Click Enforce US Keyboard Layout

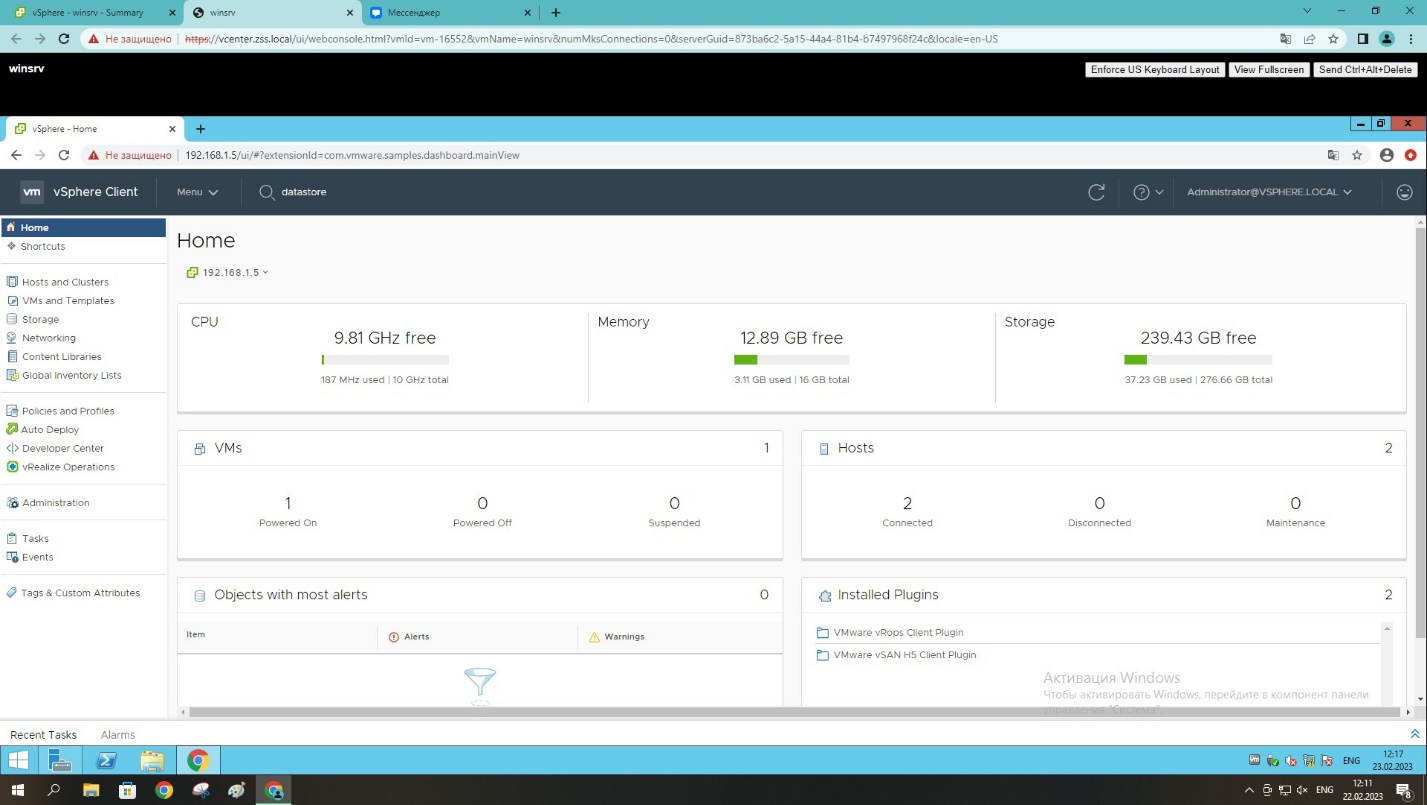[1155, 70]
